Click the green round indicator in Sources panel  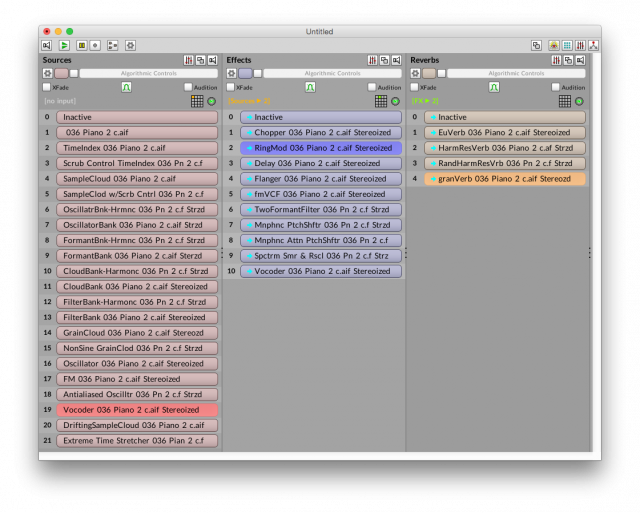tap(212, 101)
